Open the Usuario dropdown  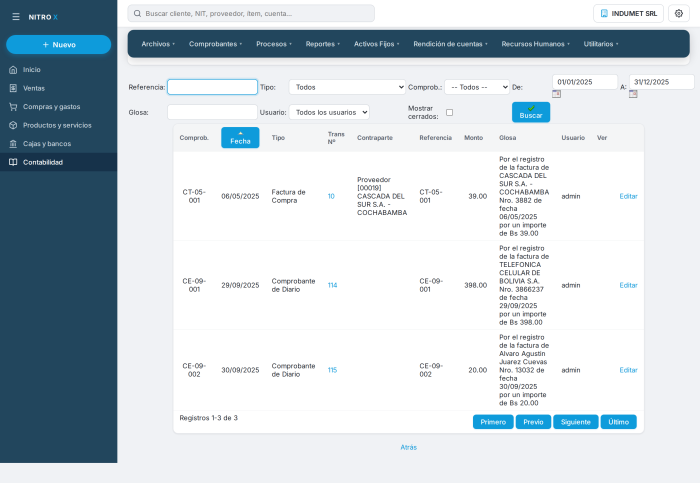click(x=329, y=112)
